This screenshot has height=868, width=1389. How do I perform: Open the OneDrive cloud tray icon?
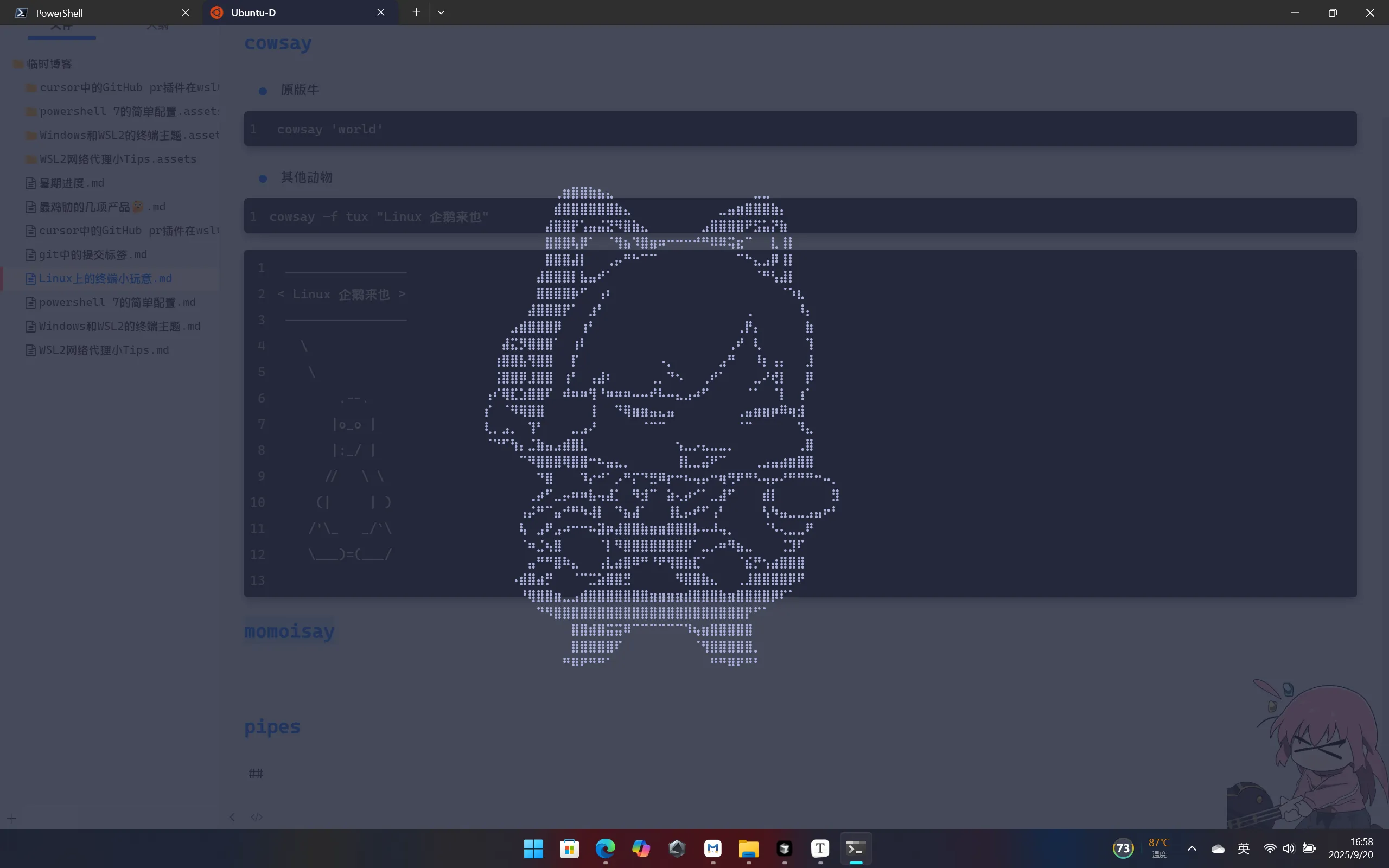point(1218,848)
